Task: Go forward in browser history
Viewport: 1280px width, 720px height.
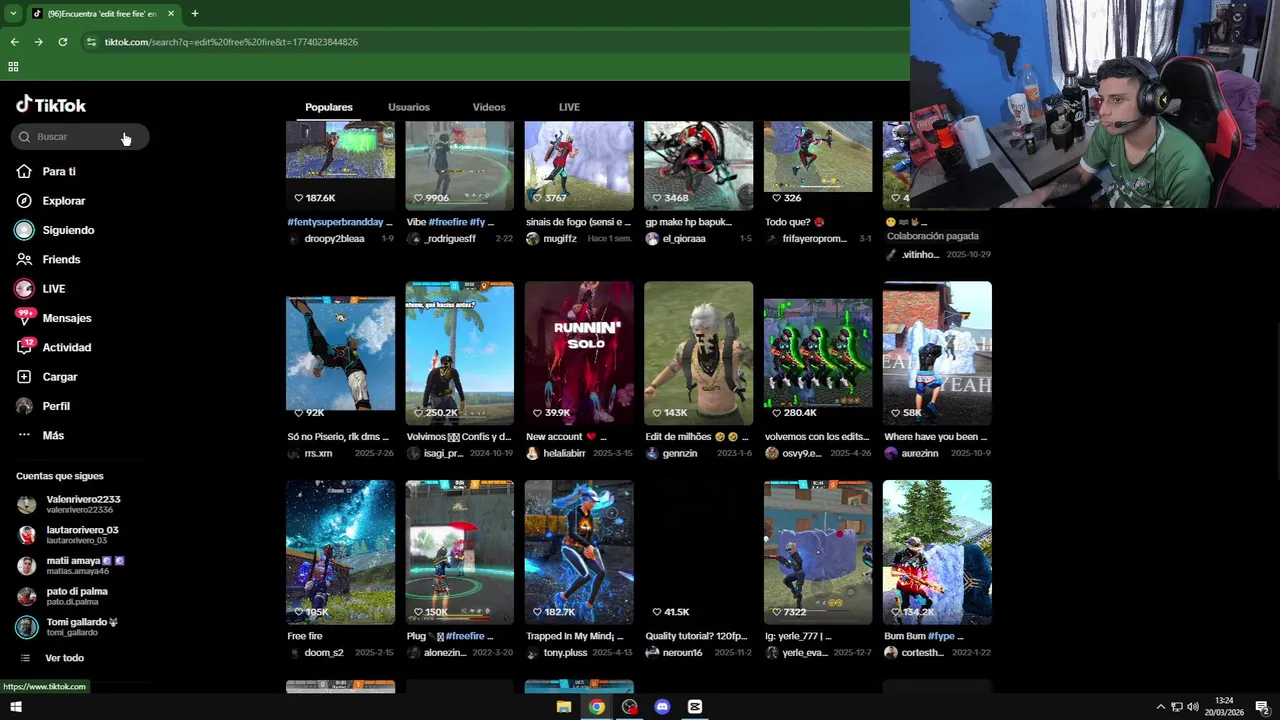Action: click(x=38, y=42)
